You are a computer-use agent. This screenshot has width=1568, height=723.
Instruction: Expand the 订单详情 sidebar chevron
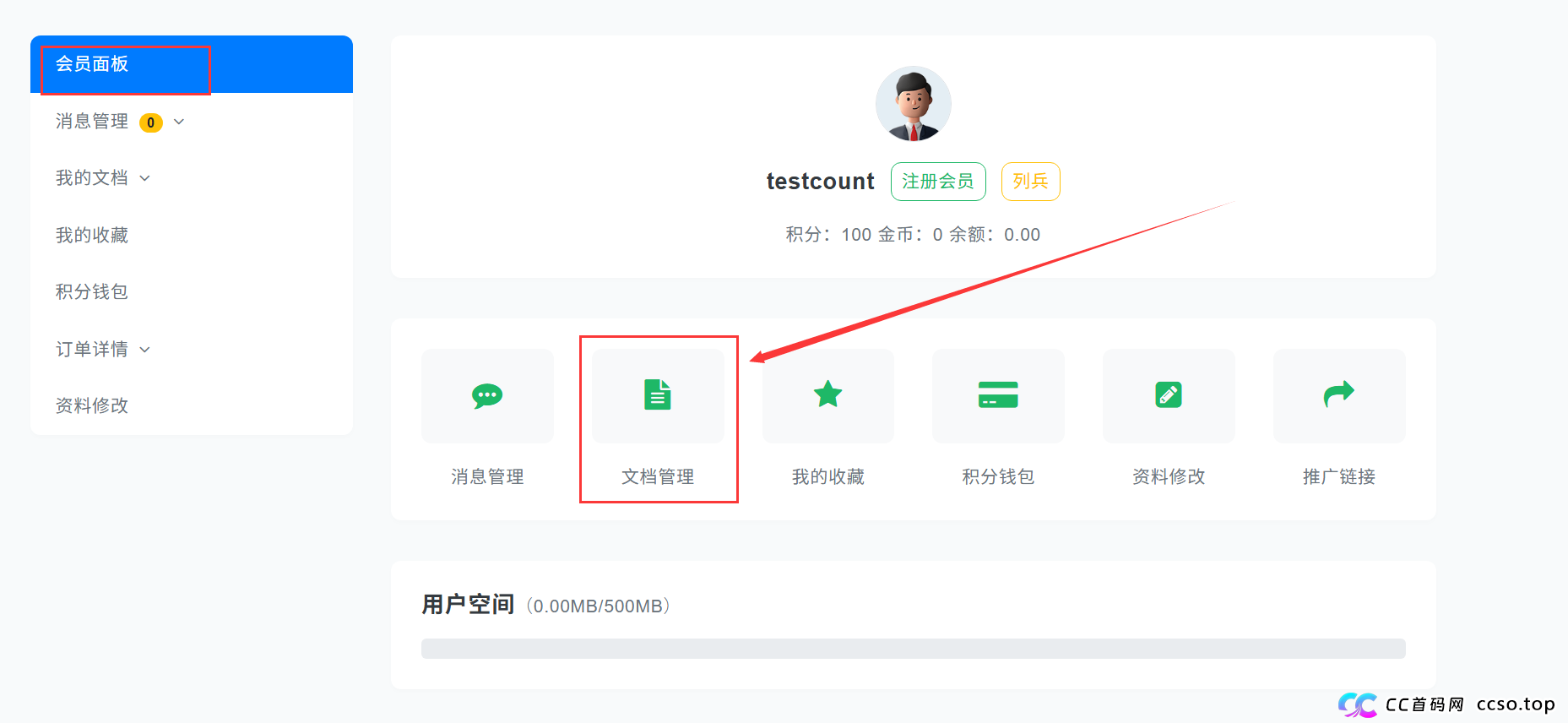145,350
